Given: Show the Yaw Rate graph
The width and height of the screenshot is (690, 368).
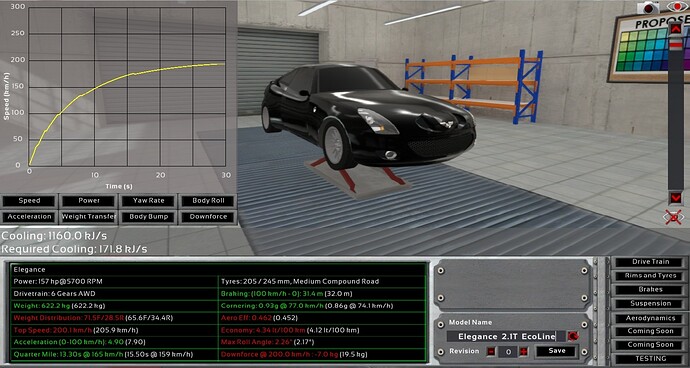Looking at the screenshot, I should tap(149, 201).
